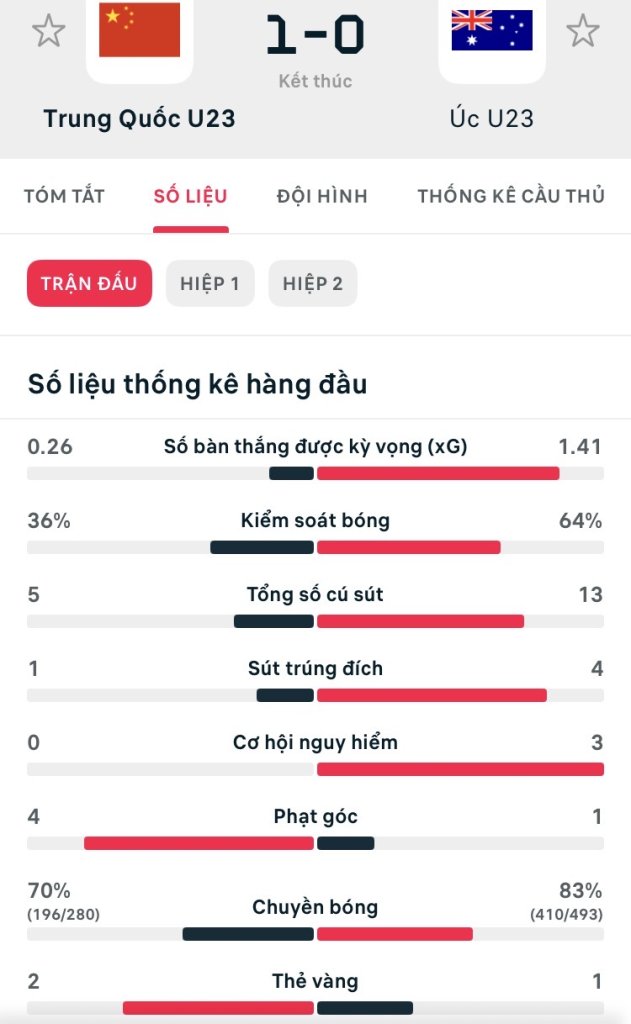
Task: Favorite Úc U23 with right star
Action: pos(582,31)
